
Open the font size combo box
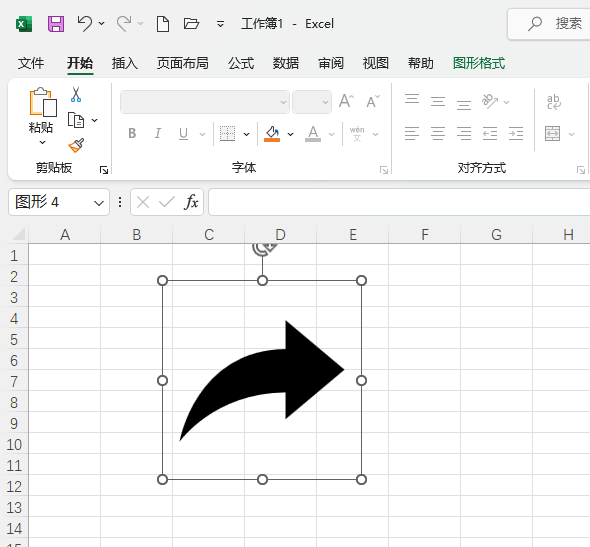click(x=312, y=102)
